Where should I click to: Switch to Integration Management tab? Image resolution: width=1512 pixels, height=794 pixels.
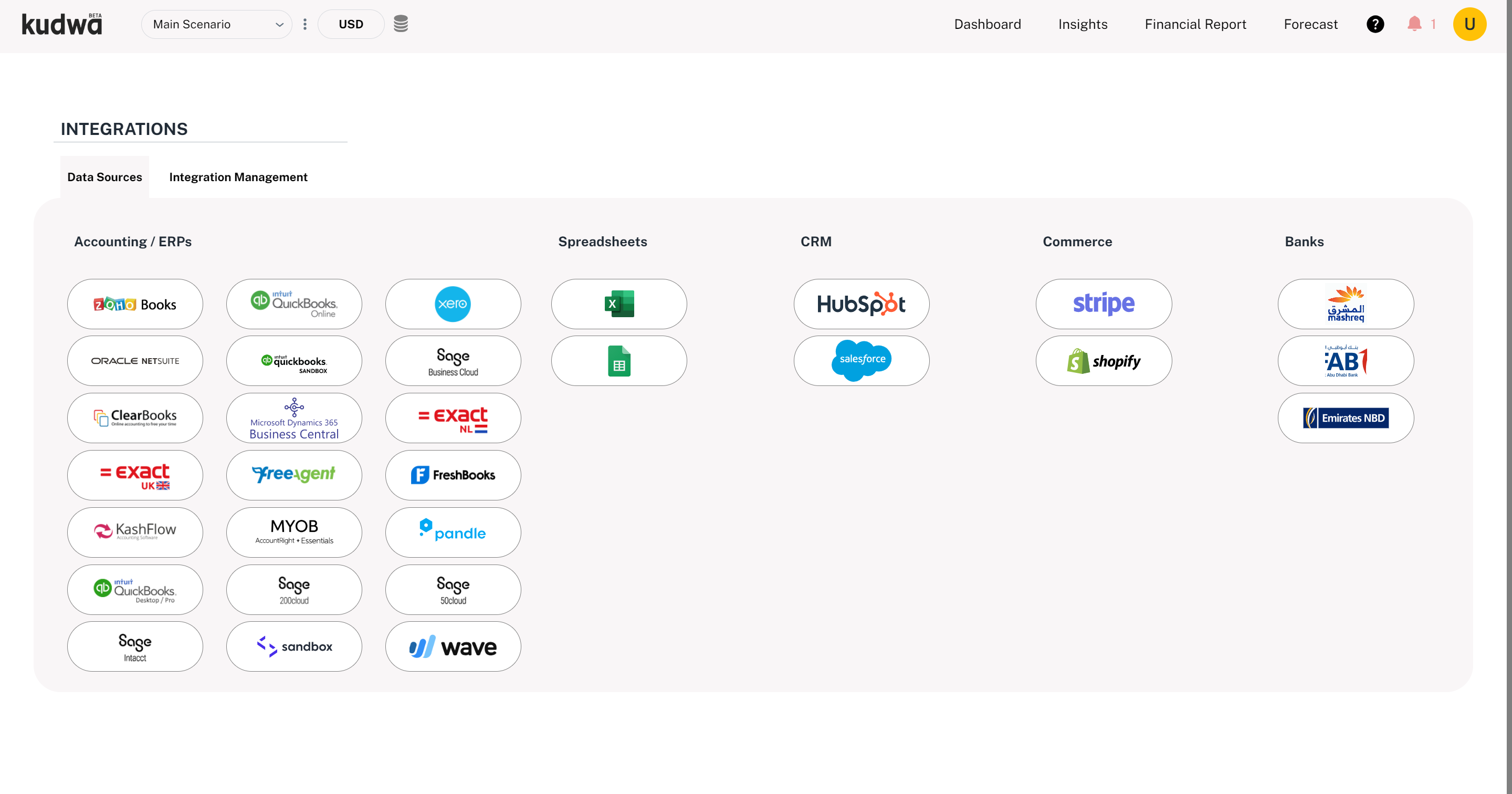238,177
